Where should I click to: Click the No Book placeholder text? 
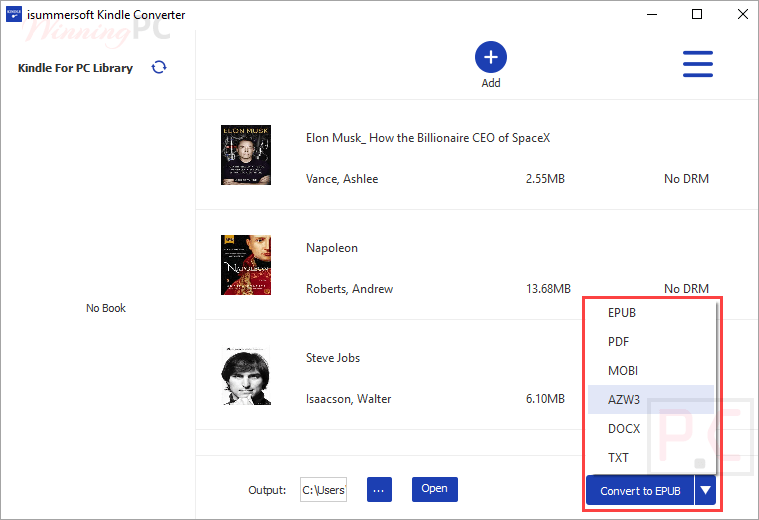(x=106, y=308)
